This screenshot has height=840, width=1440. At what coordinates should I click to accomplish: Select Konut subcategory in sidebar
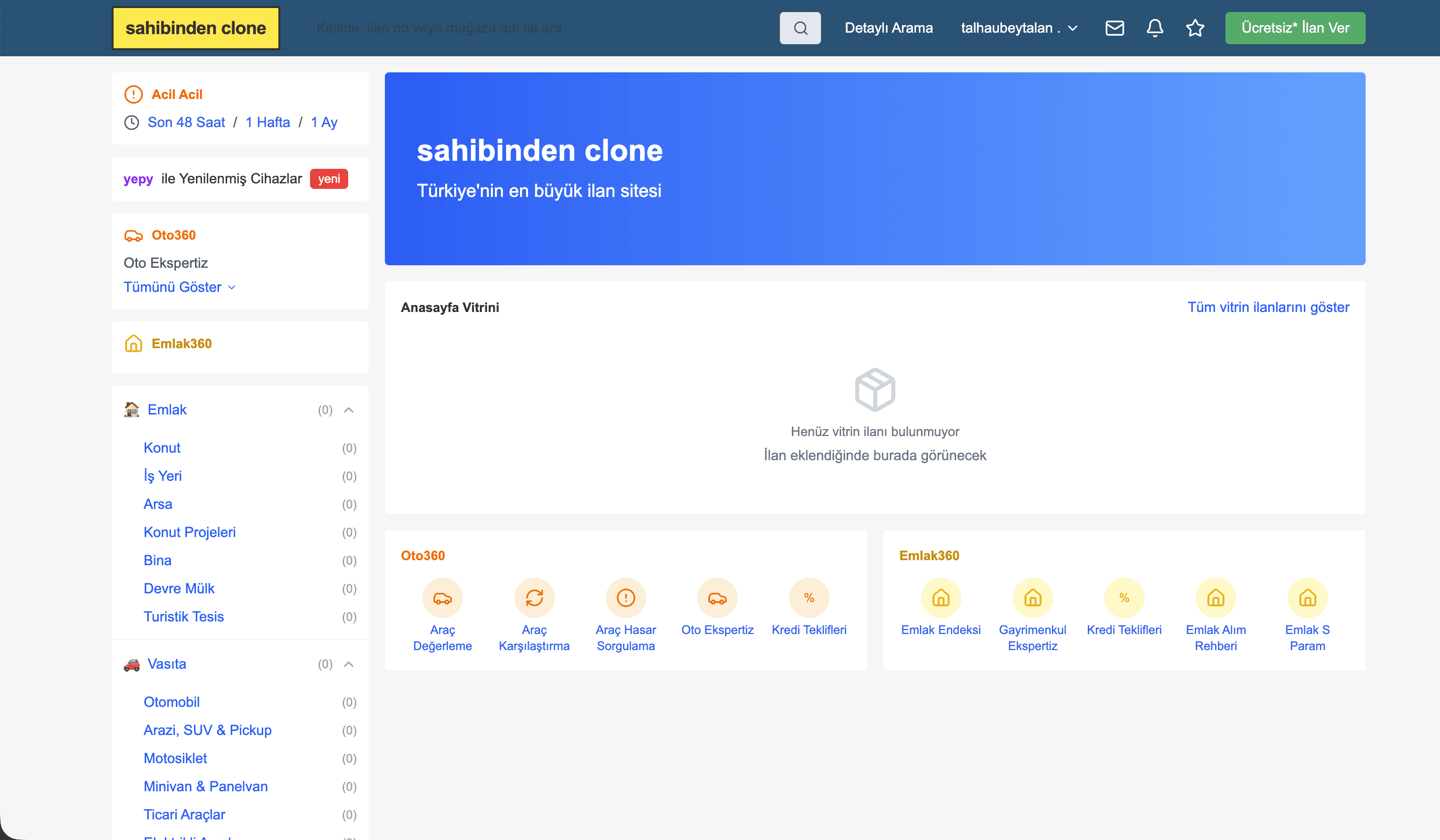[x=162, y=448]
